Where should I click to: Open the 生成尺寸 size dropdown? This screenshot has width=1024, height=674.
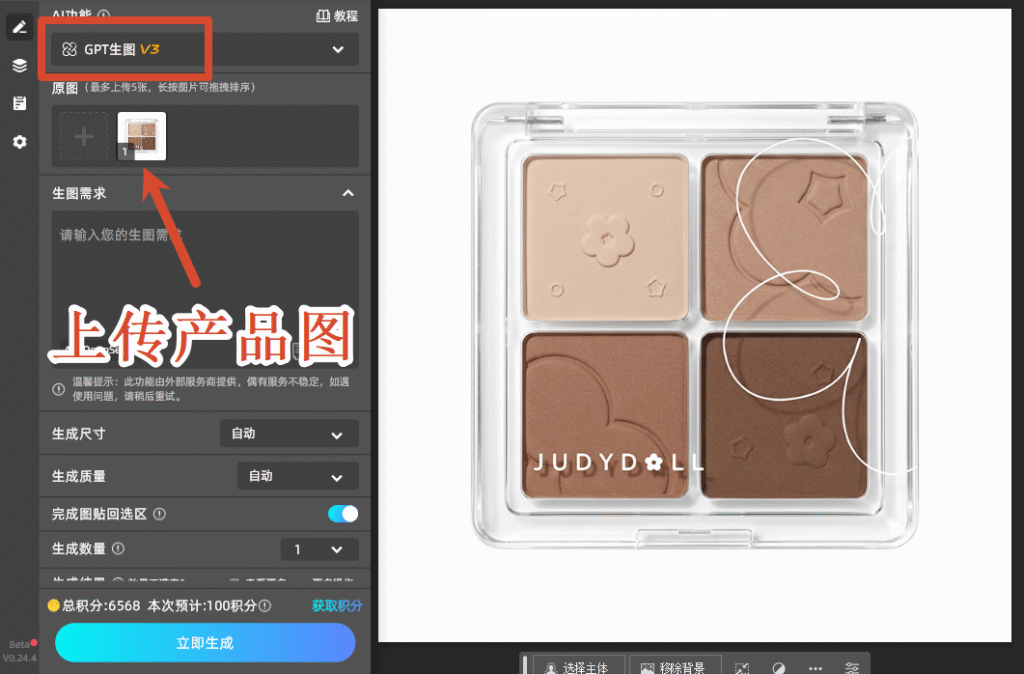tap(289, 434)
